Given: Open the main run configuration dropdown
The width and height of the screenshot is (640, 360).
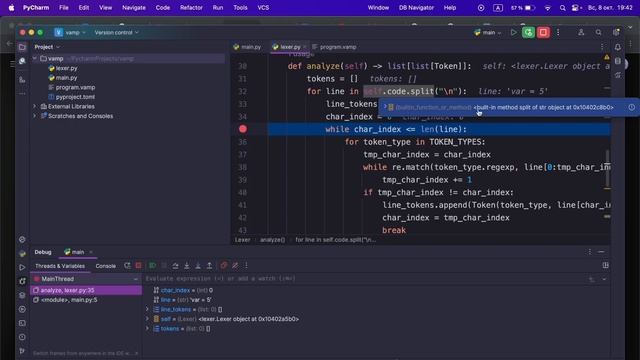Looking at the screenshot, I should tap(488, 32).
